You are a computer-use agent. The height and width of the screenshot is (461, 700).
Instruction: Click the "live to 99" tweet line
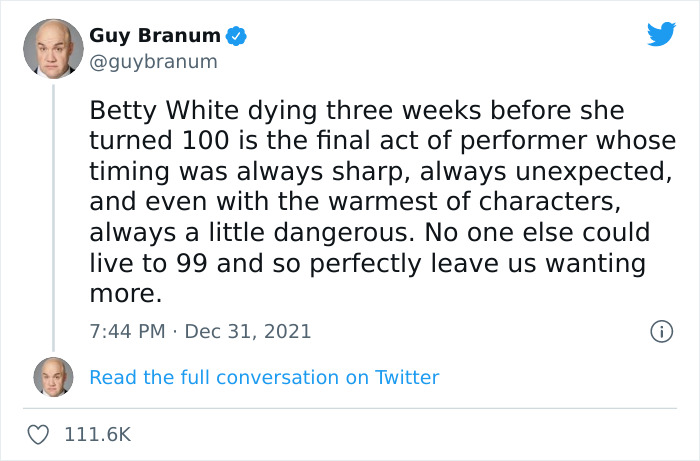pyautogui.click(x=150, y=264)
